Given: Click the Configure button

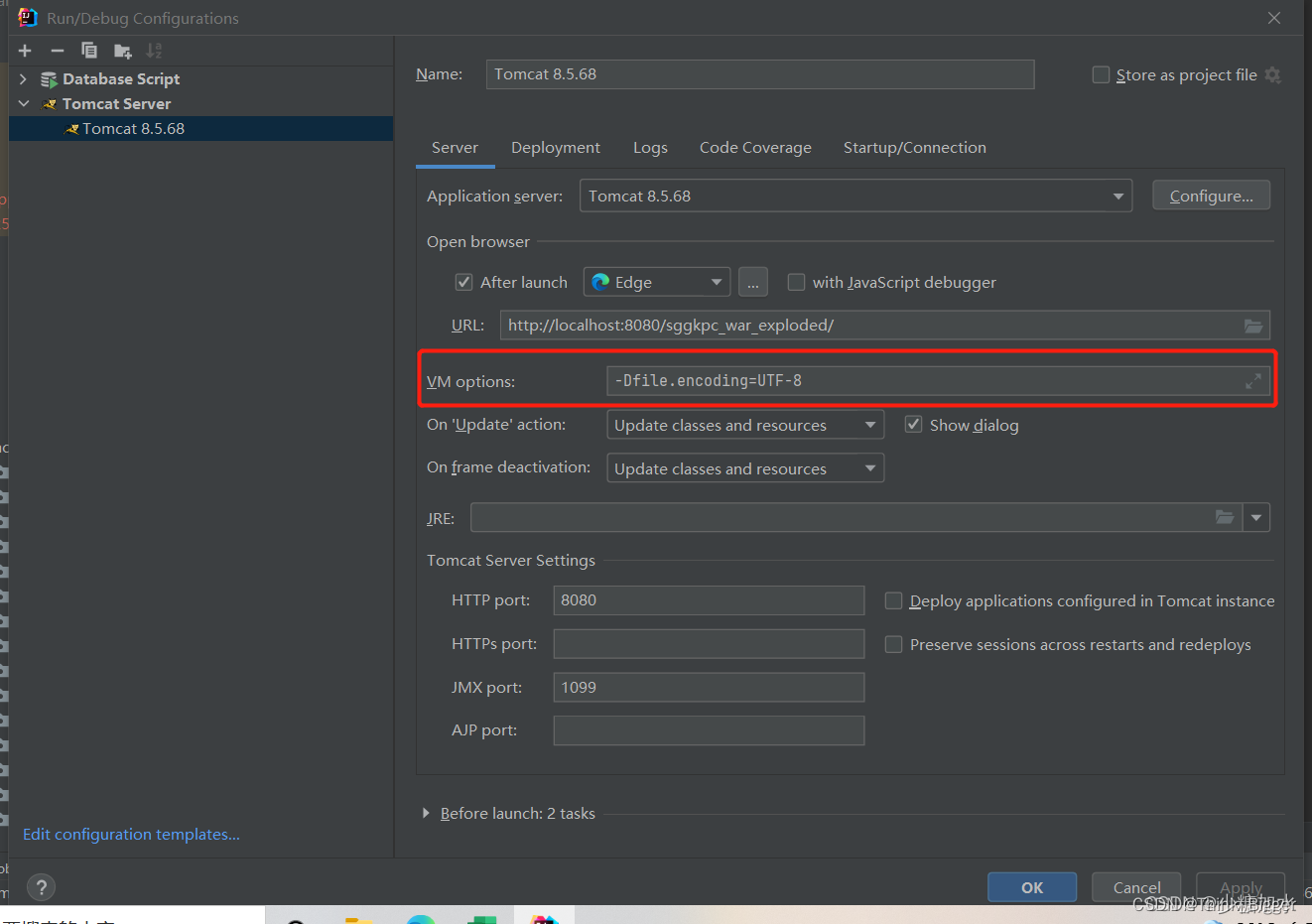Looking at the screenshot, I should coord(1211,195).
